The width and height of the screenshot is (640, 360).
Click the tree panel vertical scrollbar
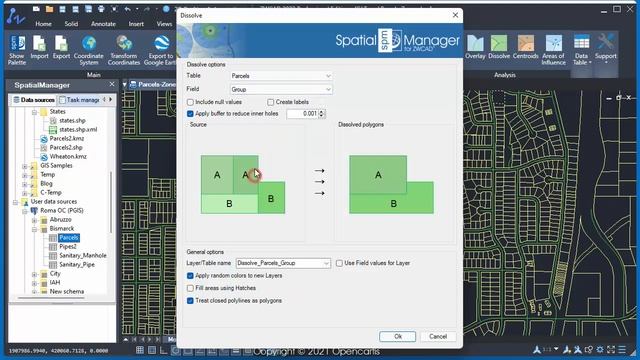(x=111, y=202)
